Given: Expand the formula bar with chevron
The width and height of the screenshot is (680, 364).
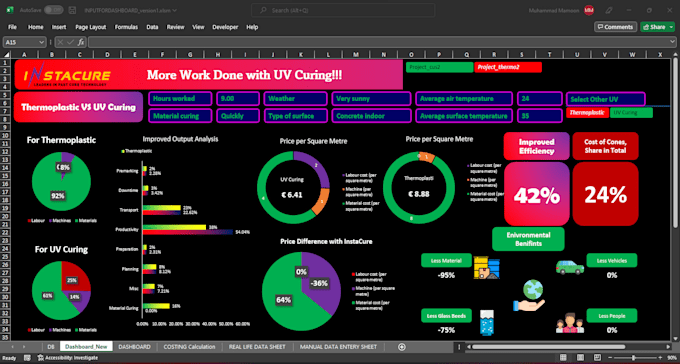Looking at the screenshot, I should coord(672,42).
